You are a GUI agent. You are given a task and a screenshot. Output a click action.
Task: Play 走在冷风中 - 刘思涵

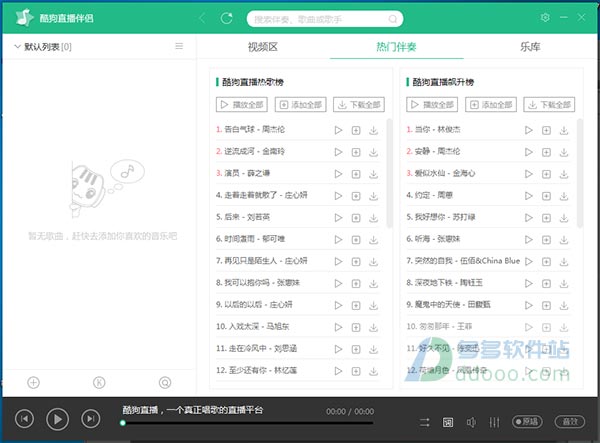tap(338, 349)
